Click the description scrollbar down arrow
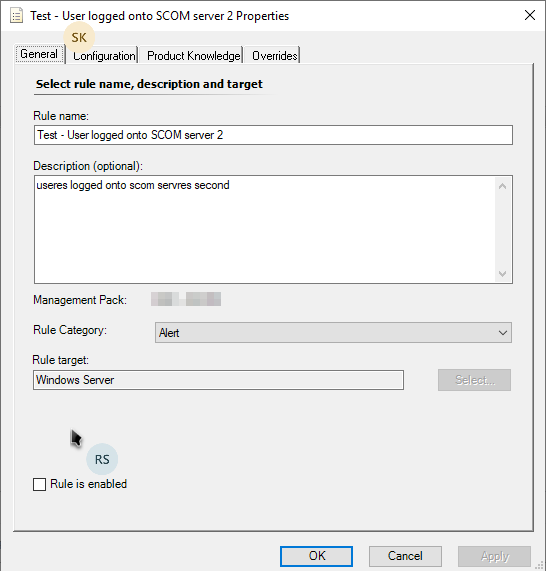The height and width of the screenshot is (571, 546). tap(503, 273)
